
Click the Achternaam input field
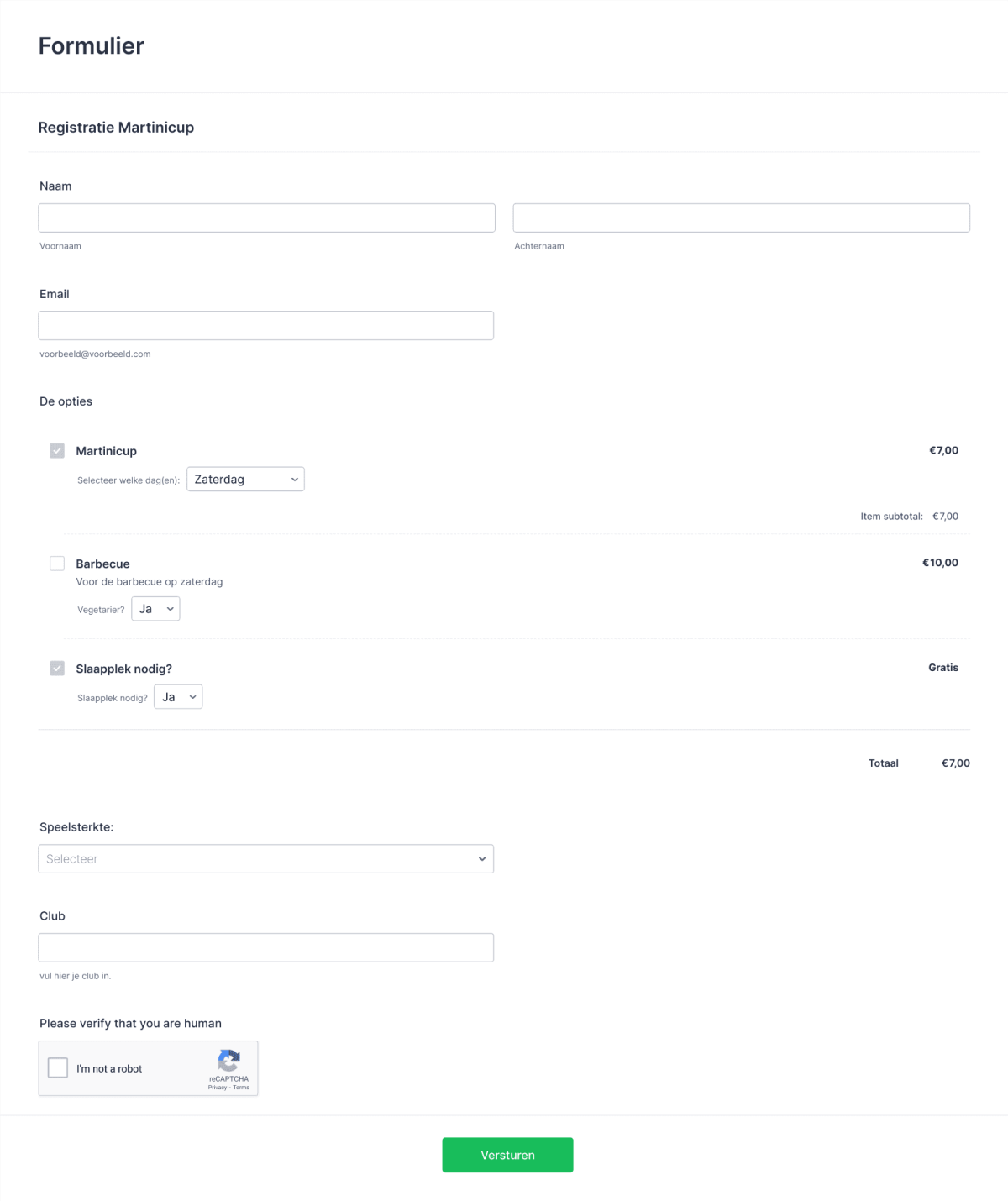[x=741, y=217]
